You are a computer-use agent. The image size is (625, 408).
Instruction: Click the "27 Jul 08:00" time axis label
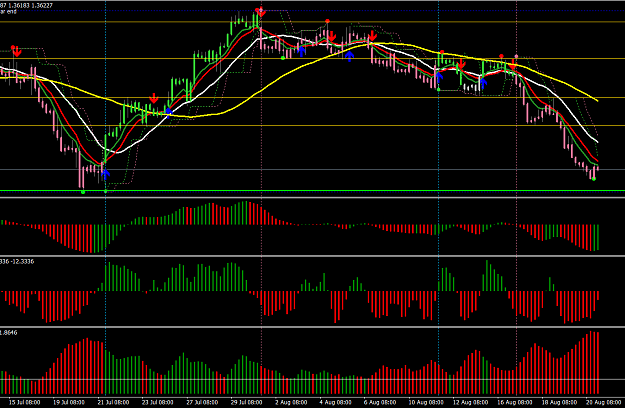point(202,402)
